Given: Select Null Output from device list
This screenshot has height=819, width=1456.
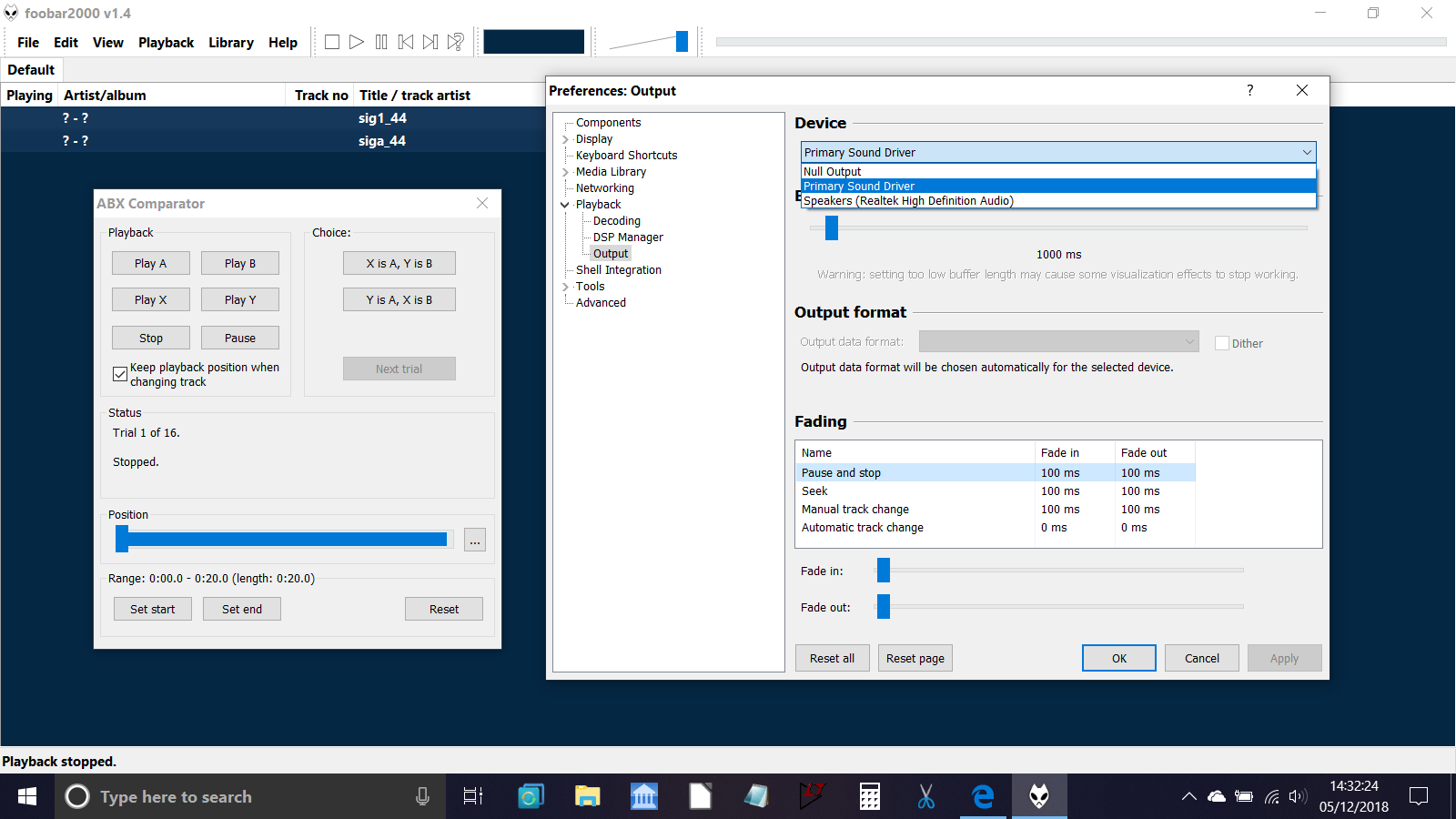Looking at the screenshot, I should (x=1058, y=171).
